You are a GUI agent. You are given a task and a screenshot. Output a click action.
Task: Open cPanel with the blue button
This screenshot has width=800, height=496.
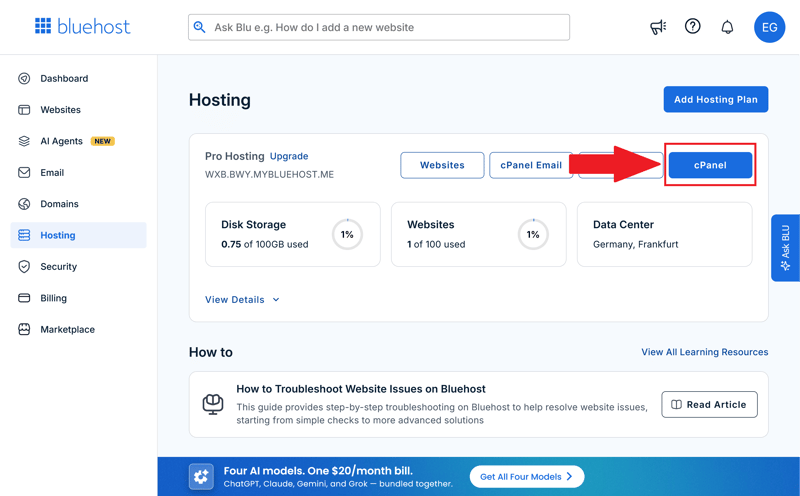(x=710, y=165)
